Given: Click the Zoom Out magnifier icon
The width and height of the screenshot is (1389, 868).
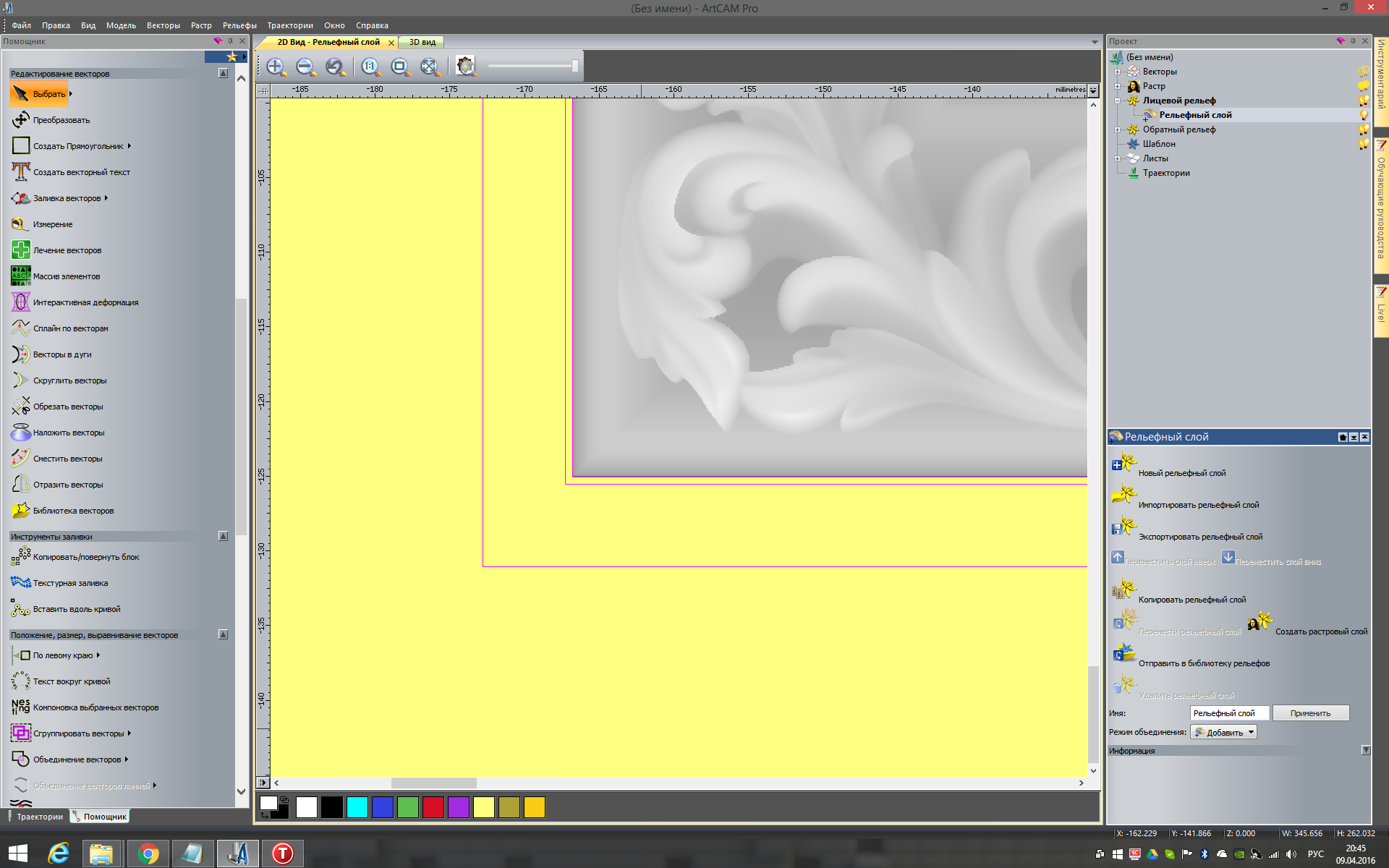Looking at the screenshot, I should pos(305,67).
